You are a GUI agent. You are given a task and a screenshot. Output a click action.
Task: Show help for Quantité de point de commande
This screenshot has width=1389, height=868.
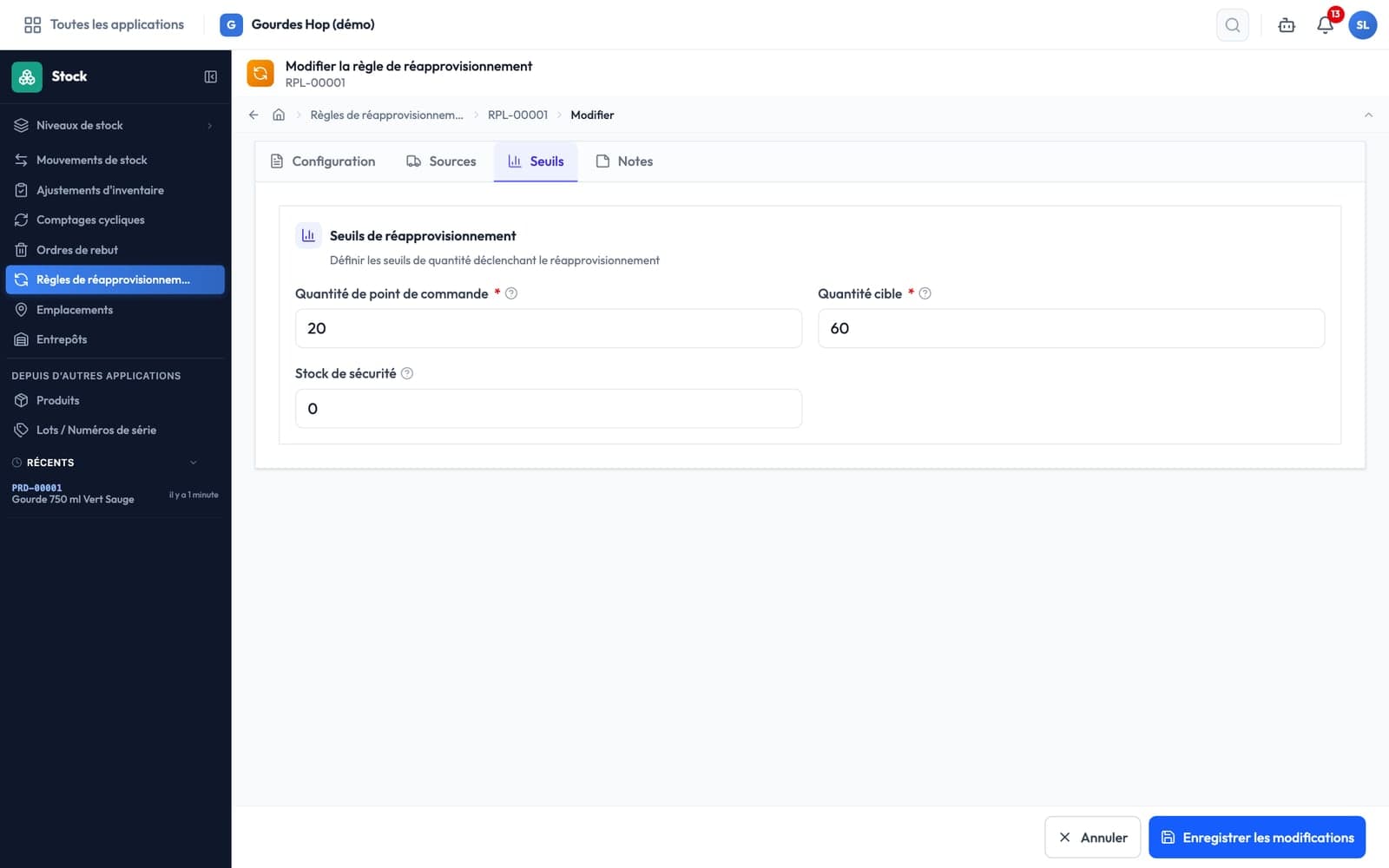(511, 293)
